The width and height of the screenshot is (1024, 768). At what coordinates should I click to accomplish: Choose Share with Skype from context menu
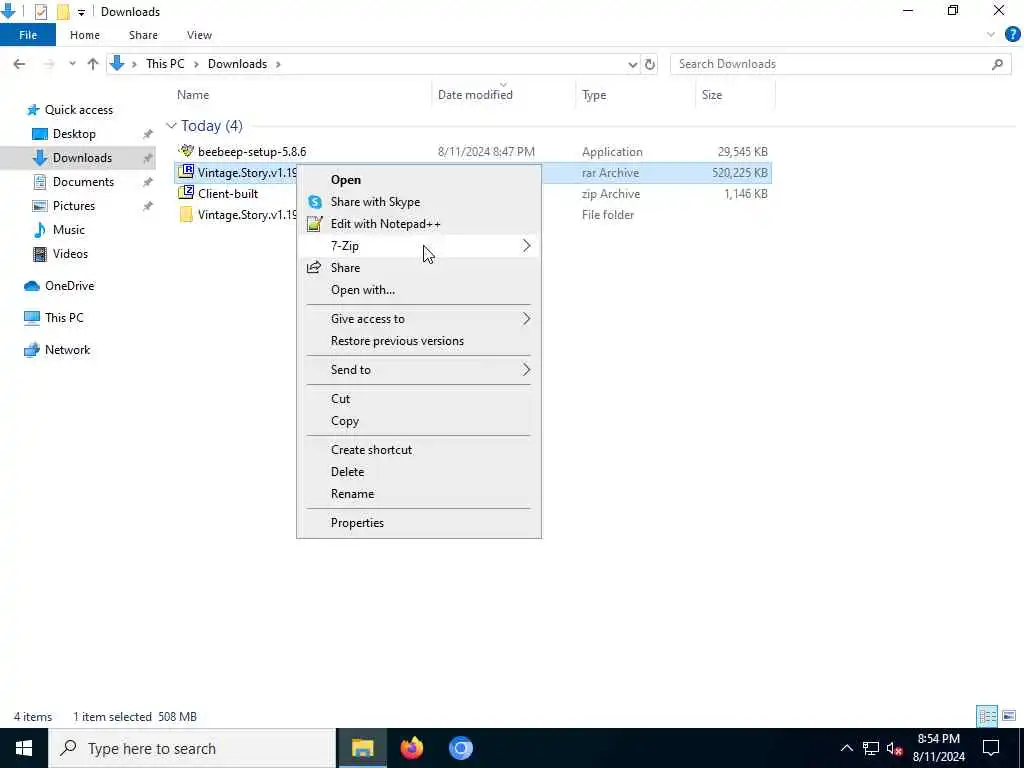[x=419, y=202]
